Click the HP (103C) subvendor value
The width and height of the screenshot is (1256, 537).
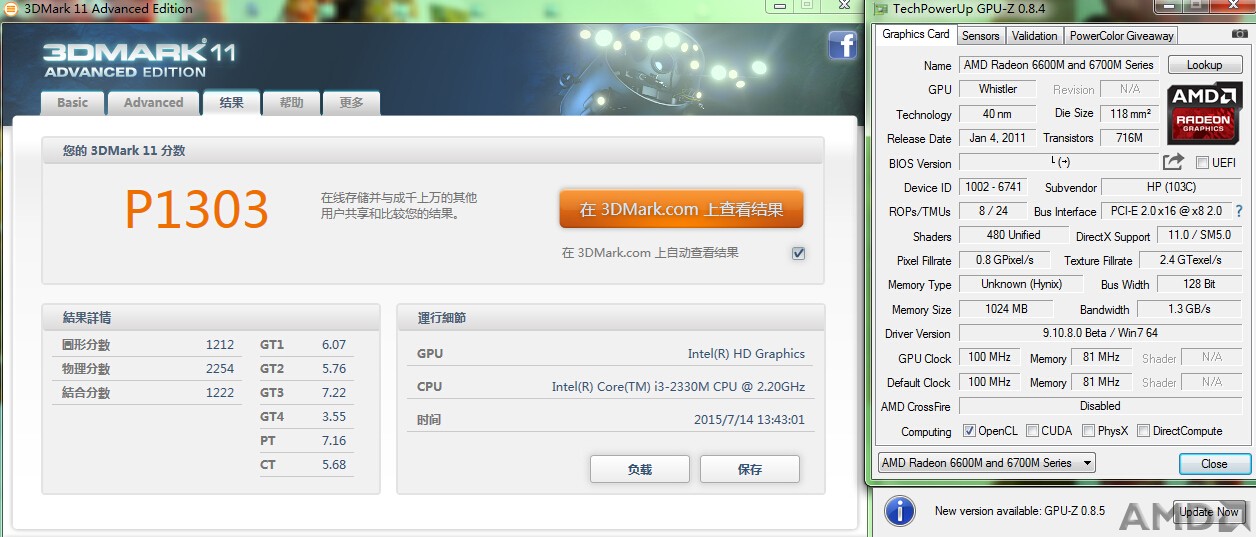[1171, 187]
